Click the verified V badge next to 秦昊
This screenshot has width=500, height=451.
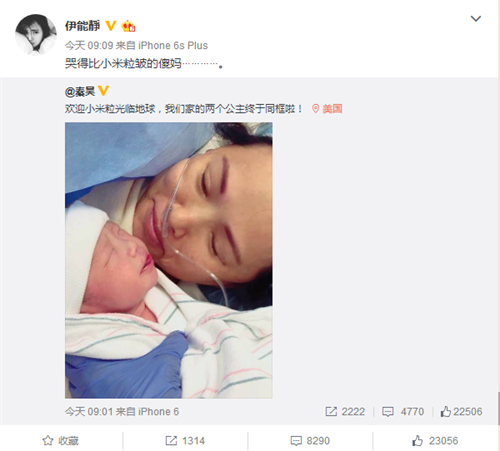104,90
